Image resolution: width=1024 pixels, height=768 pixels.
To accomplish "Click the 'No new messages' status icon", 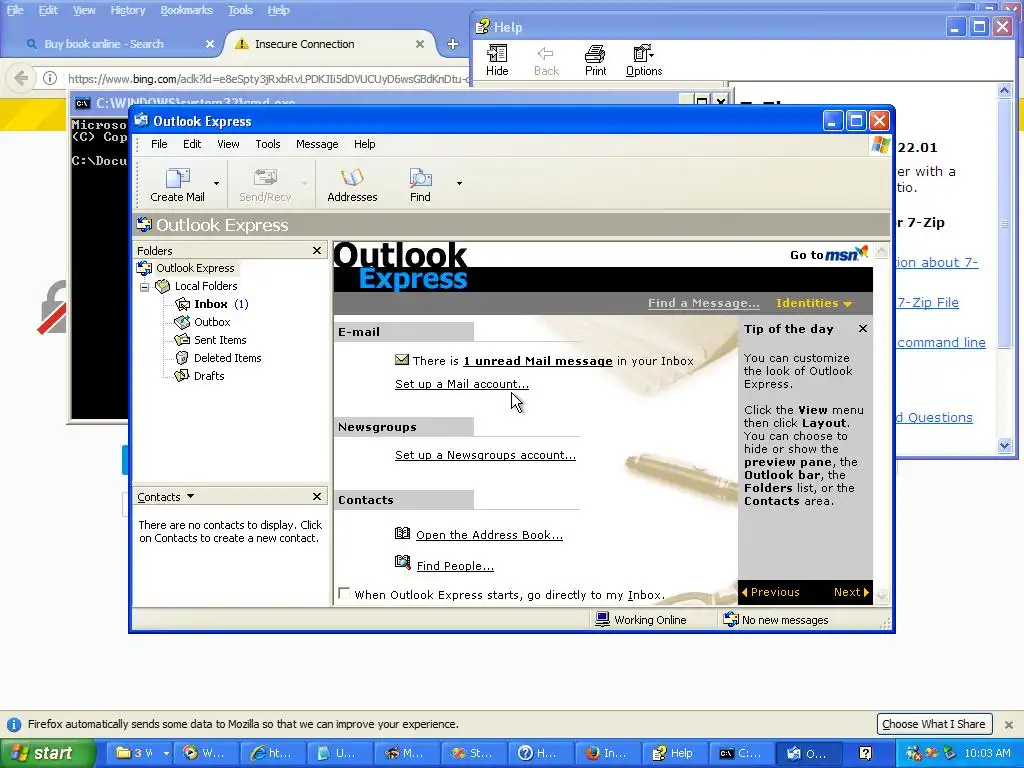I will pyautogui.click(x=730, y=619).
